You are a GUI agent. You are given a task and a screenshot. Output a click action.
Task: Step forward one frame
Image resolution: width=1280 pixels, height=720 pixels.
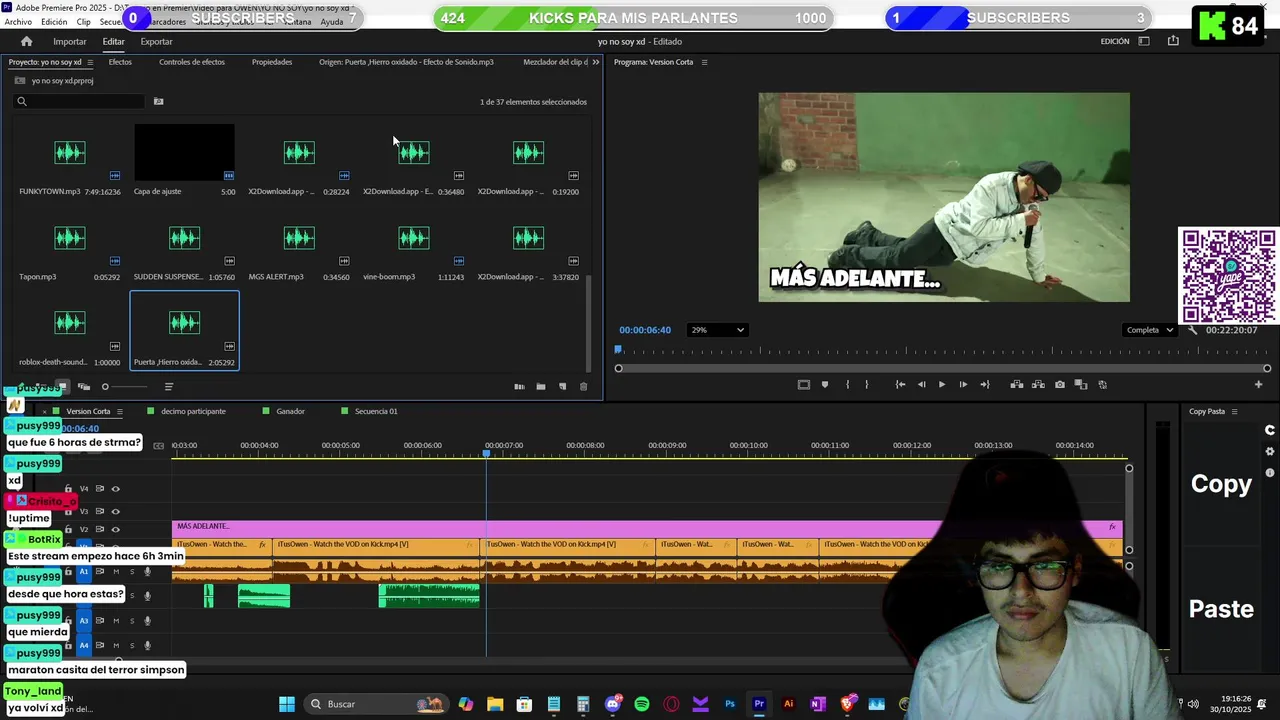(963, 384)
